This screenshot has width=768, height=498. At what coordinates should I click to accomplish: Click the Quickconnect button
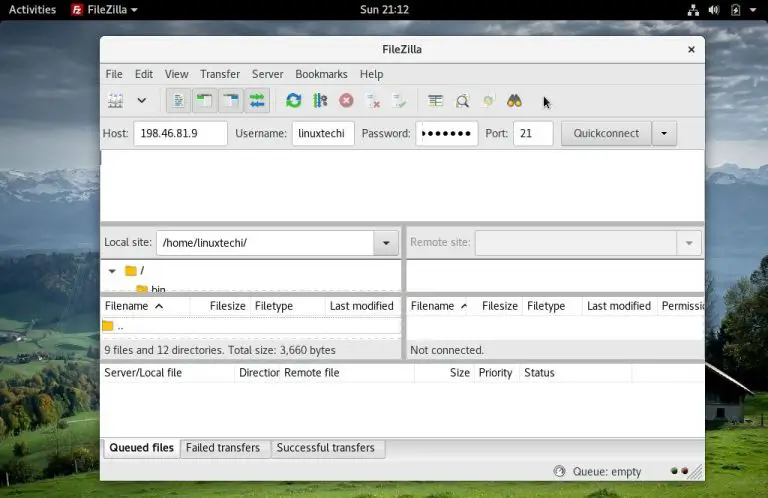(x=606, y=133)
